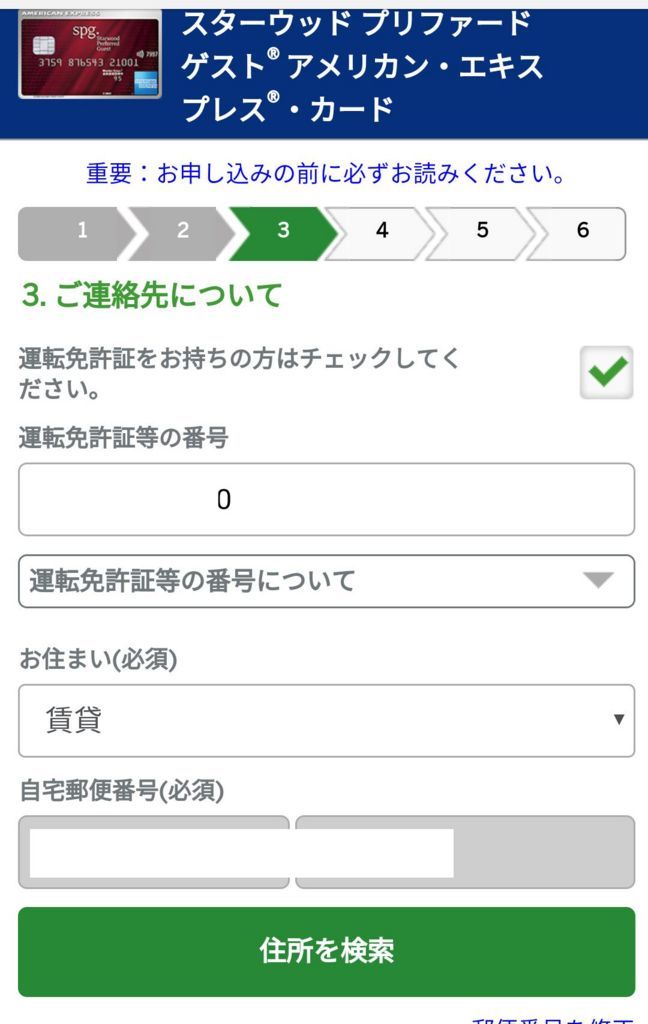Go to step 2 in progress bar
Viewport: 648px width, 1024px height.
(x=181, y=232)
